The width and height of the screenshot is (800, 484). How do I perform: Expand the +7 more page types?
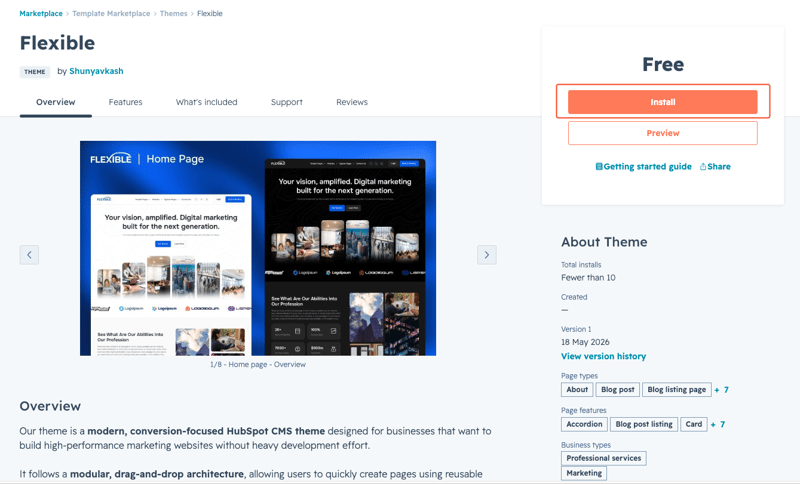point(722,390)
